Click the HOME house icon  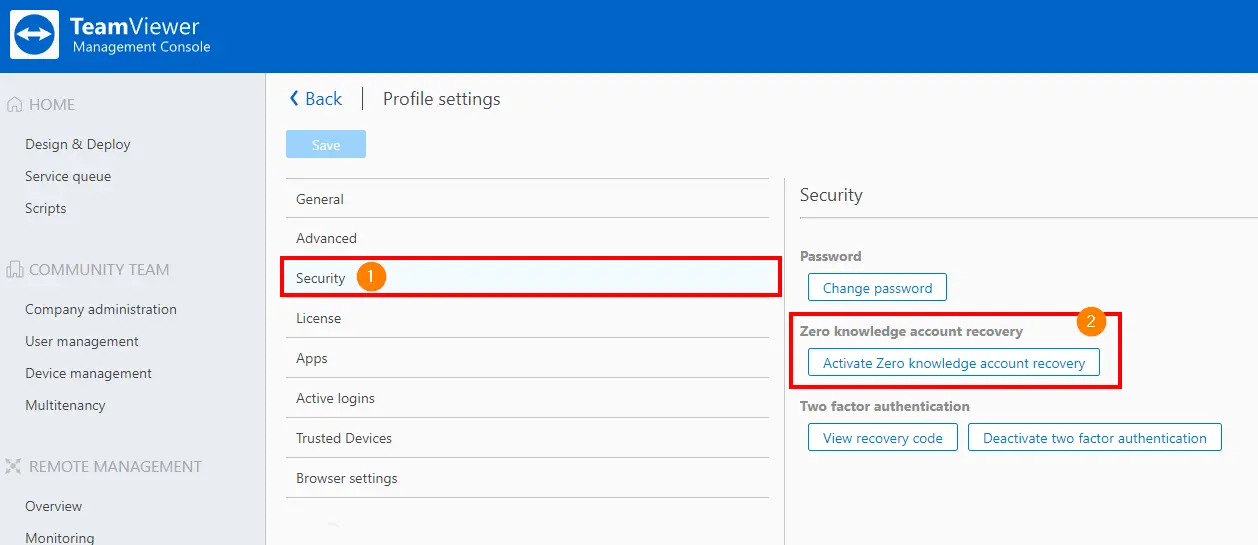point(15,104)
